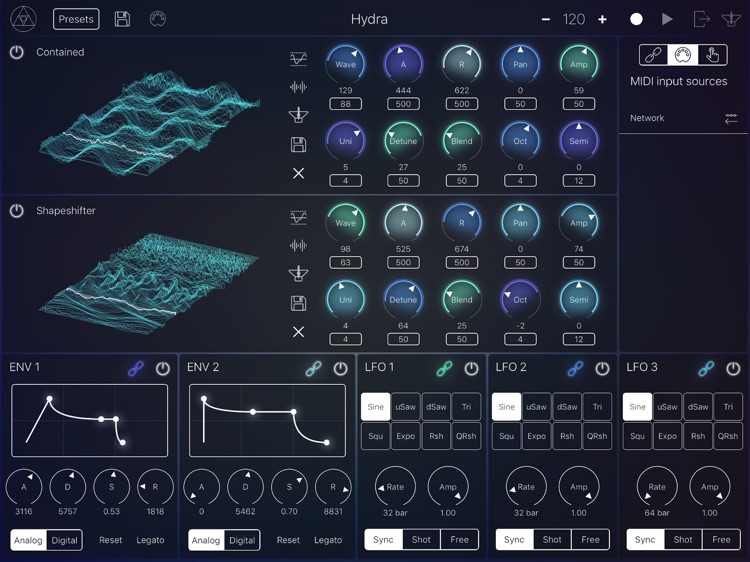Viewport: 750px width, 562px height.
Task: Start playback with the play button
Action: click(x=667, y=19)
